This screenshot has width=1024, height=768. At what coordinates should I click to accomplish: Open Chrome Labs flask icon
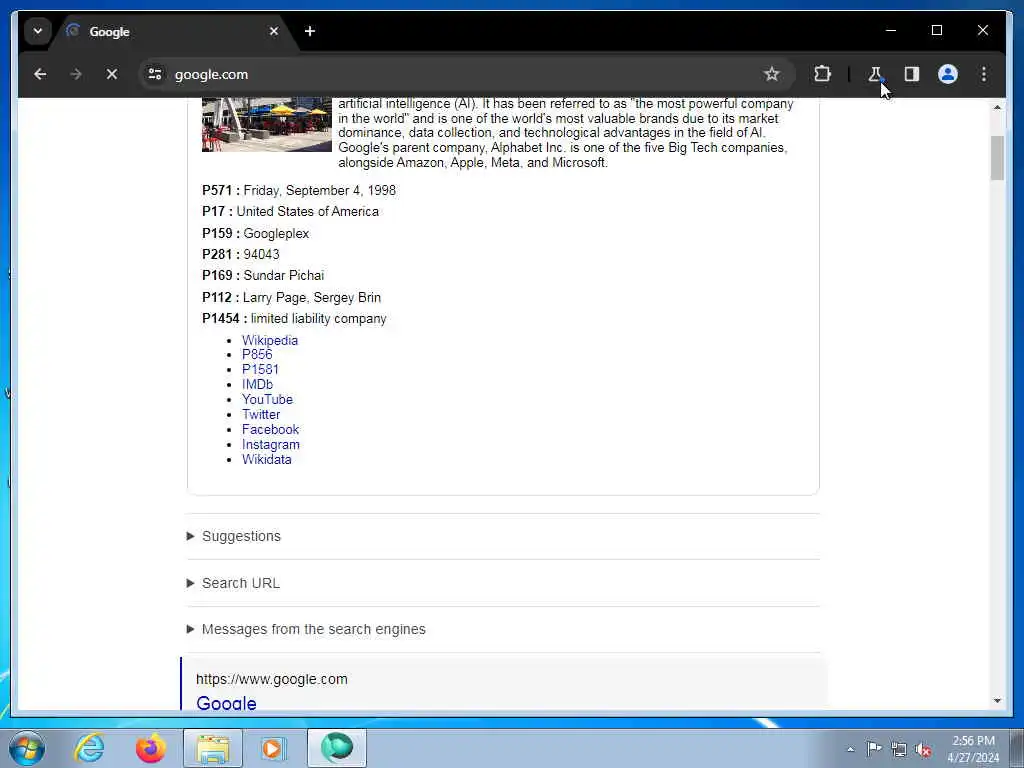875,74
